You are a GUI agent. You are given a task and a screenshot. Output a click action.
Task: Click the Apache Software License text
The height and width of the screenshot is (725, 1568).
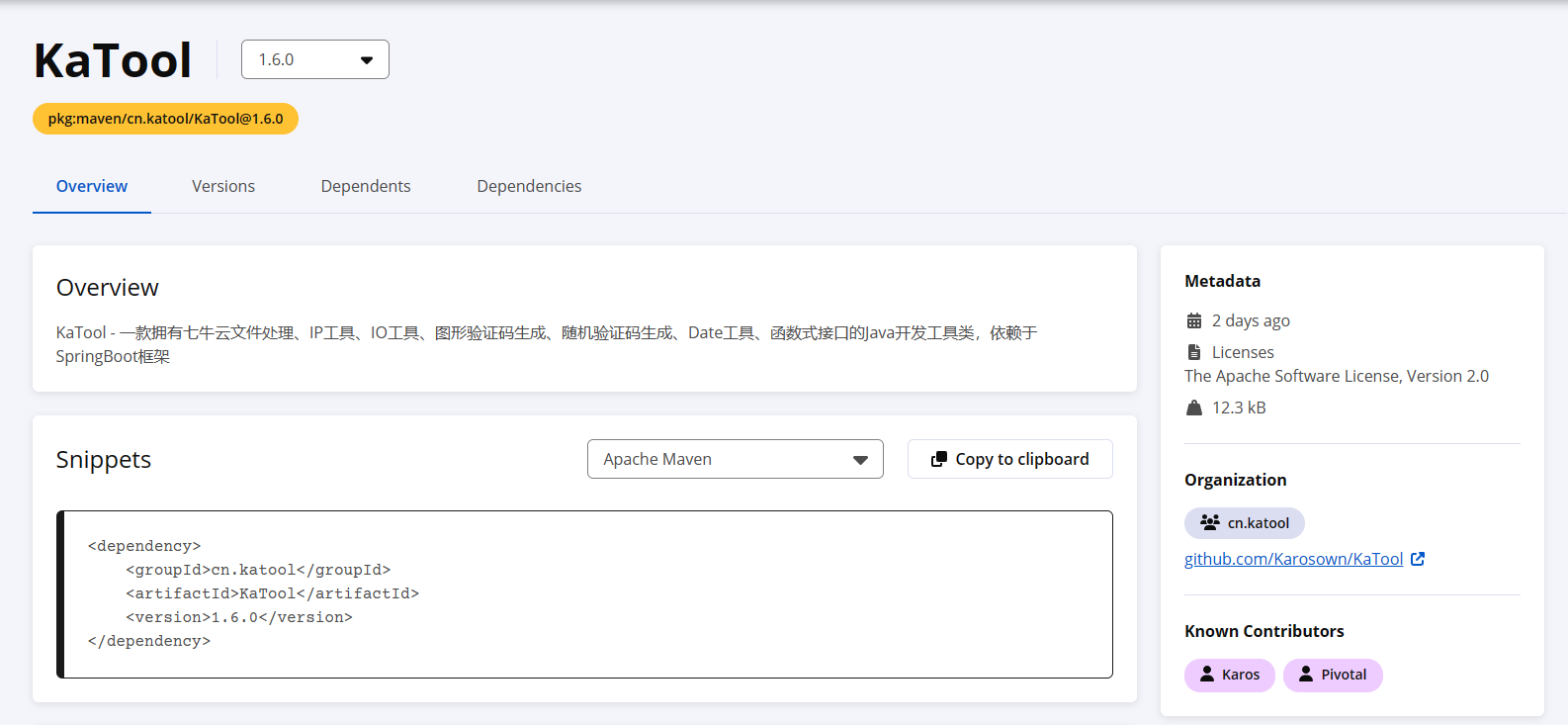coord(1337,376)
